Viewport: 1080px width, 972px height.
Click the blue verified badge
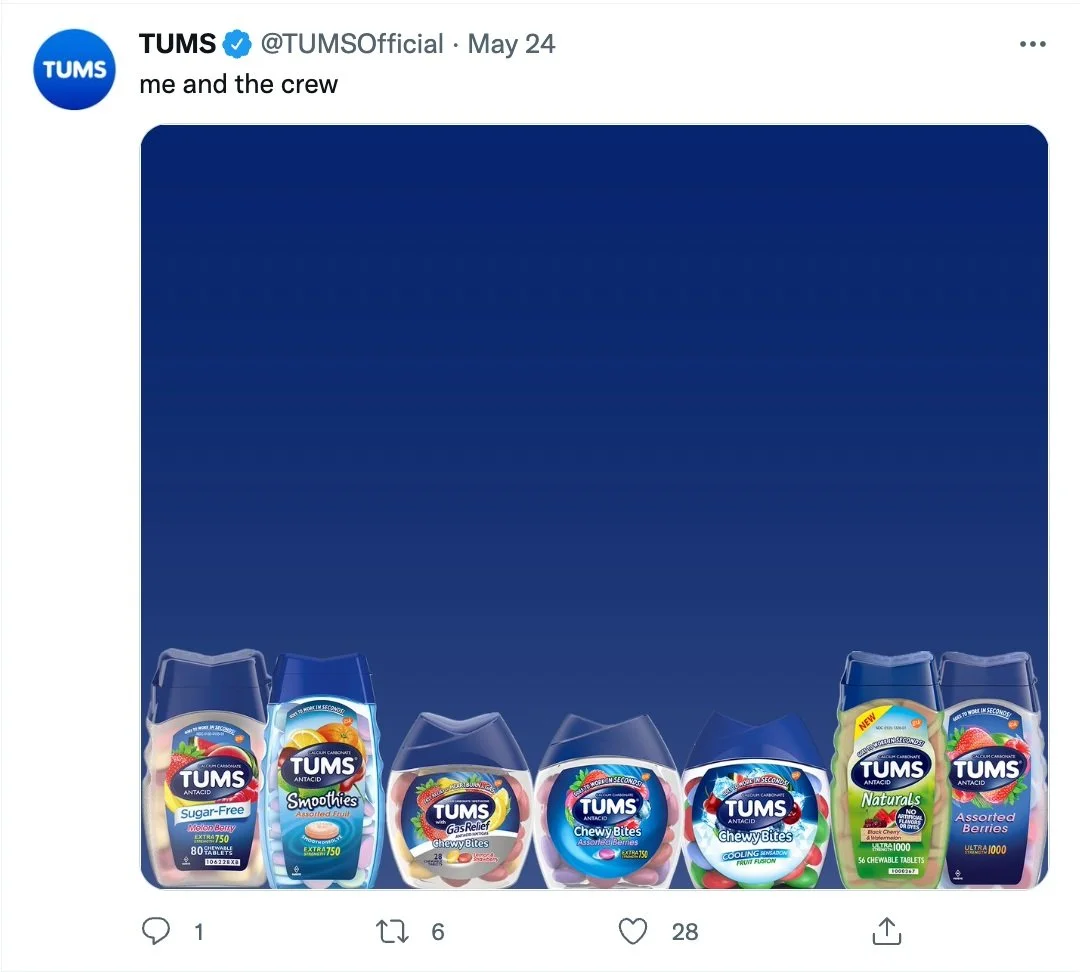coord(237,44)
